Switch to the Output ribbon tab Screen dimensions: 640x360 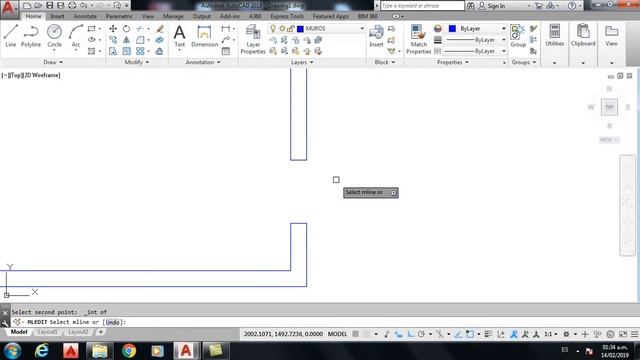coord(202,16)
